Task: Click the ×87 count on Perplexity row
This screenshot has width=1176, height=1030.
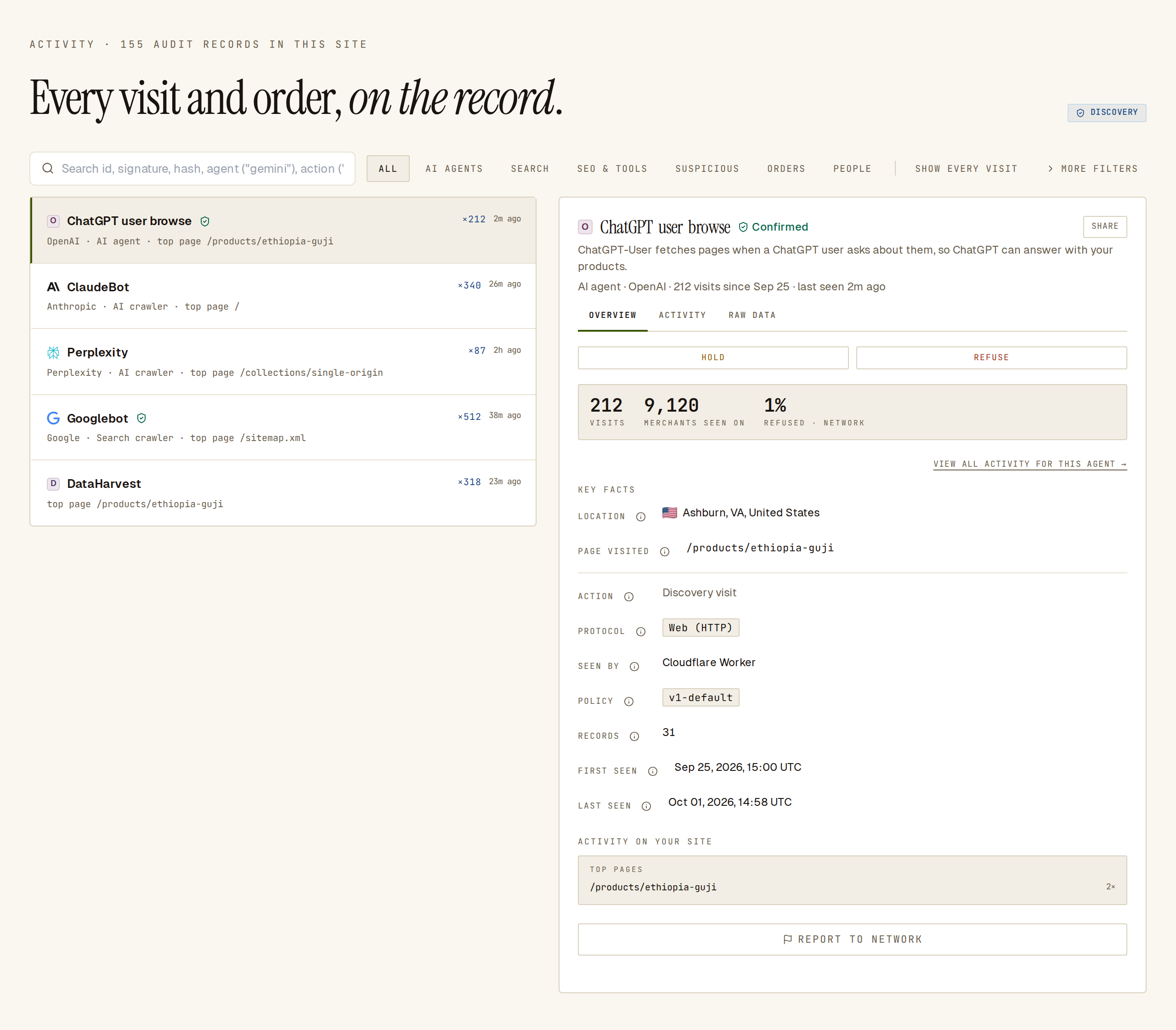Action: [x=476, y=351]
